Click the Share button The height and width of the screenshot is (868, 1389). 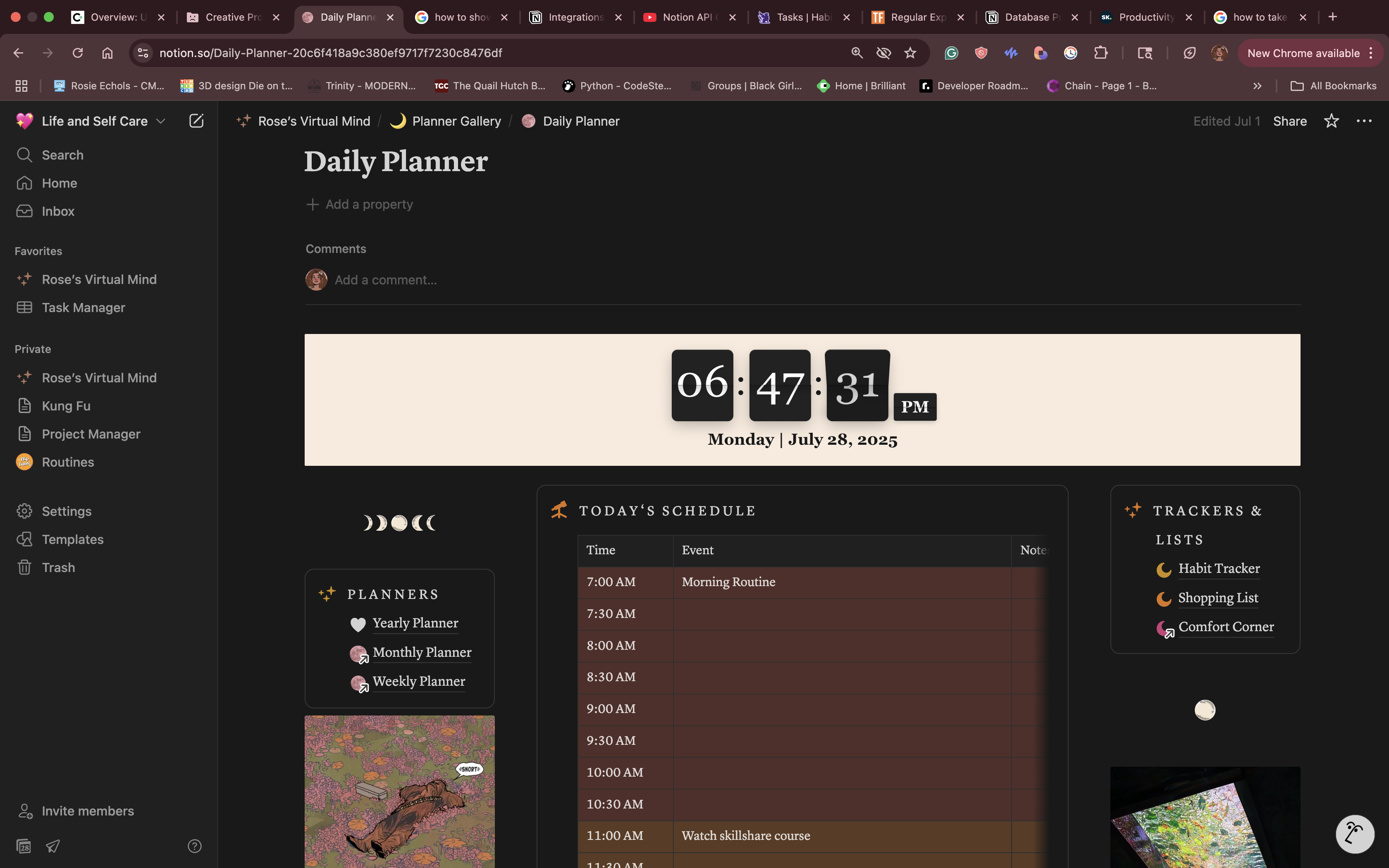coord(1290,121)
